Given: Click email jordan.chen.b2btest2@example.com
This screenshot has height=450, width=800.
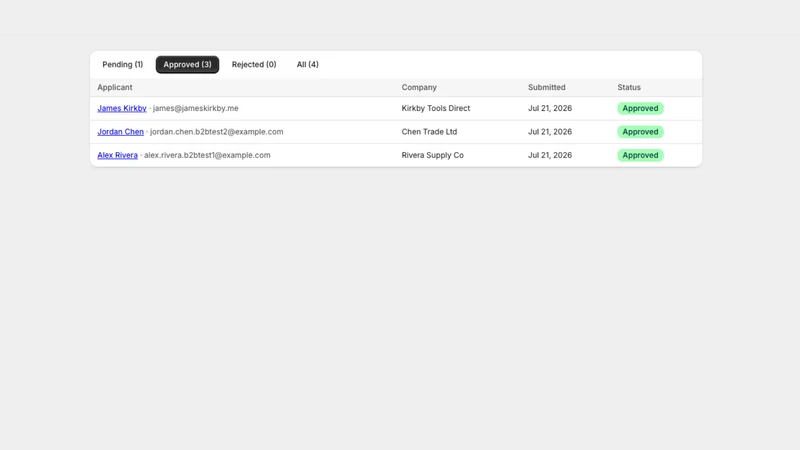Looking at the screenshot, I should [x=216, y=132].
